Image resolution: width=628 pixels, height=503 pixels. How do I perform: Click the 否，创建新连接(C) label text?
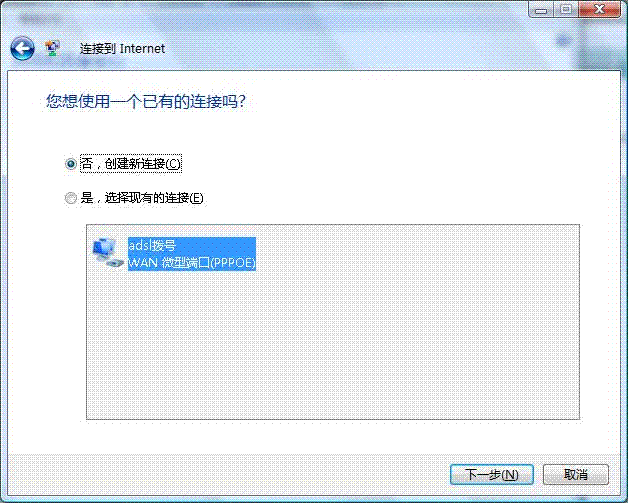tap(131, 163)
